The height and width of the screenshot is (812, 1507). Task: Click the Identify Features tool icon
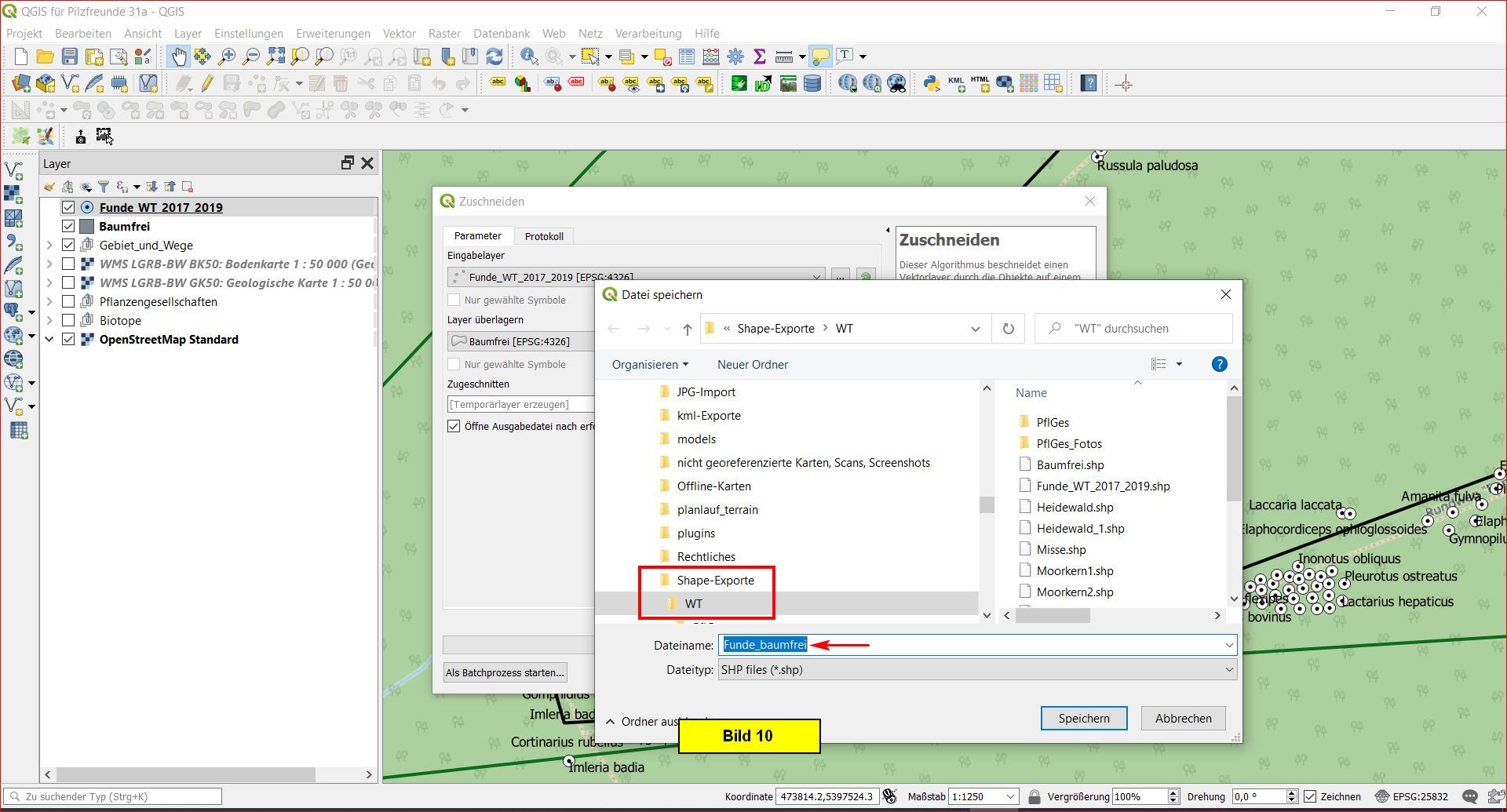(x=529, y=56)
